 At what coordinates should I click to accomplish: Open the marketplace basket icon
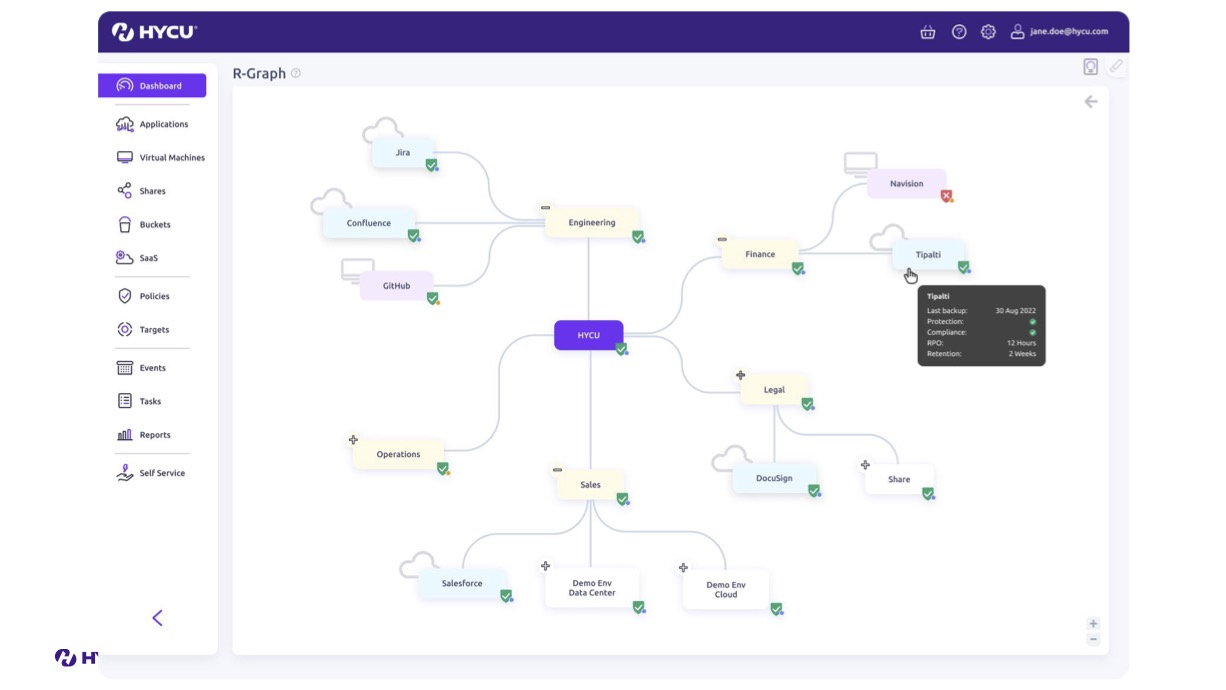(927, 32)
